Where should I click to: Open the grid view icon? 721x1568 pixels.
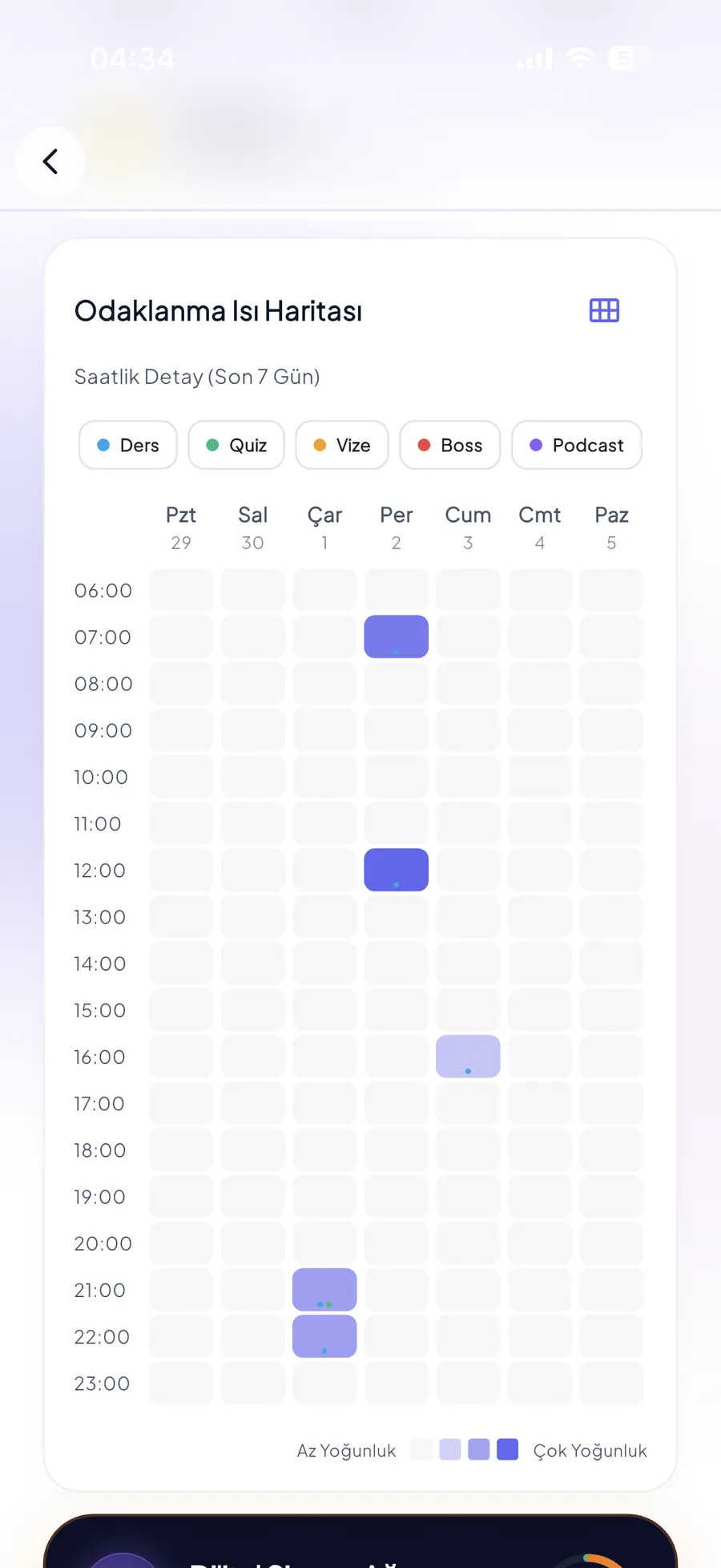[x=604, y=310]
